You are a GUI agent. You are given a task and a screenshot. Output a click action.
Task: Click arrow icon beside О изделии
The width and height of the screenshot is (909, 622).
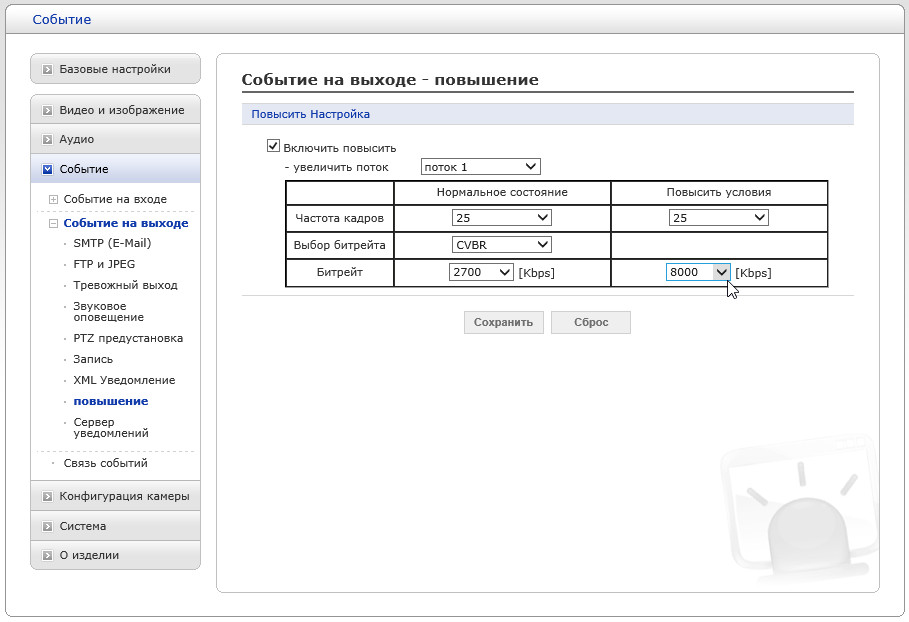point(47,555)
